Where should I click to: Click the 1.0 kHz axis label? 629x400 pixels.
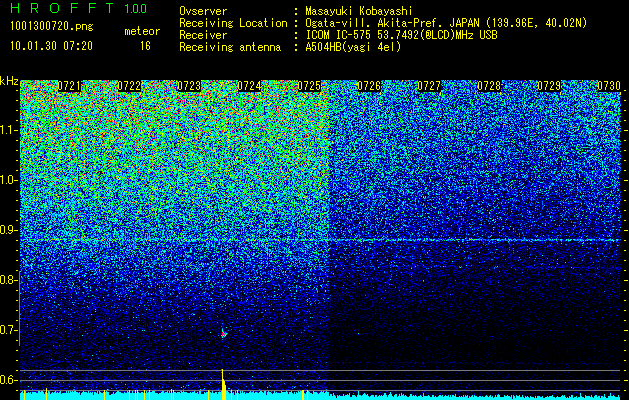pyautogui.click(x=7, y=180)
